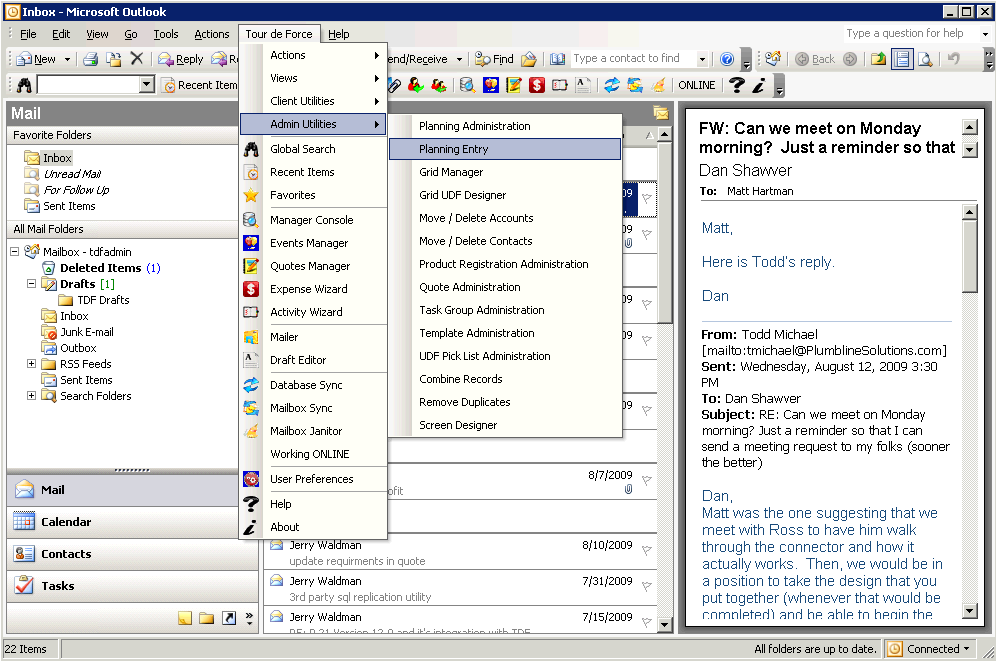Viewport: 996px width, 661px height.
Task: Click the Find button
Action: 494,59
